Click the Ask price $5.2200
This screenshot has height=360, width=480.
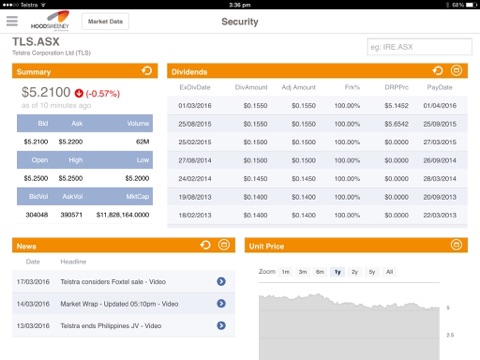pos(71,142)
